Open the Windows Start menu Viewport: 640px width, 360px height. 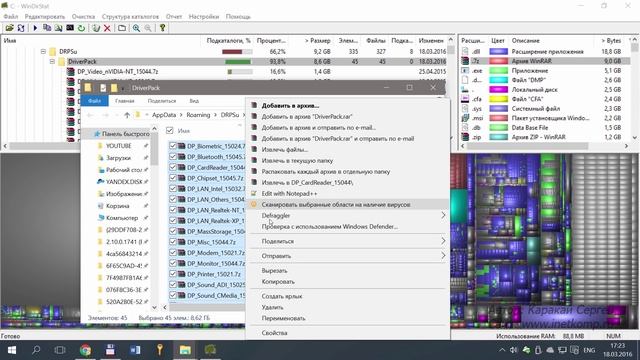click(11, 350)
